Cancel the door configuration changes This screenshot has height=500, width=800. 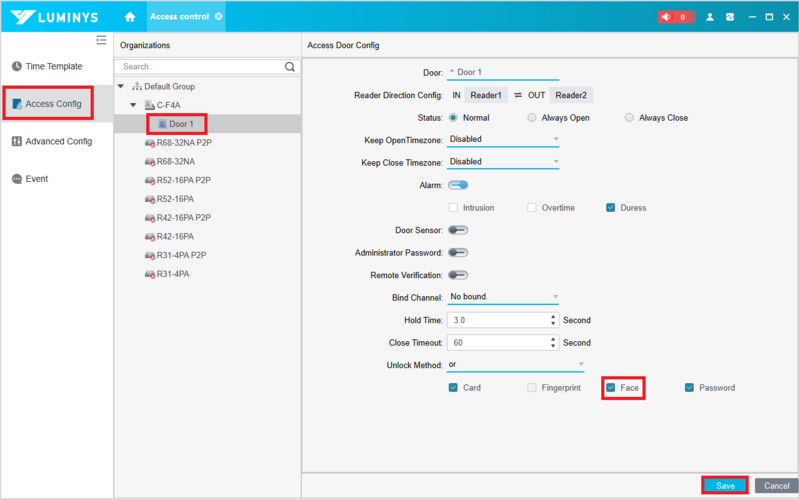tap(777, 486)
